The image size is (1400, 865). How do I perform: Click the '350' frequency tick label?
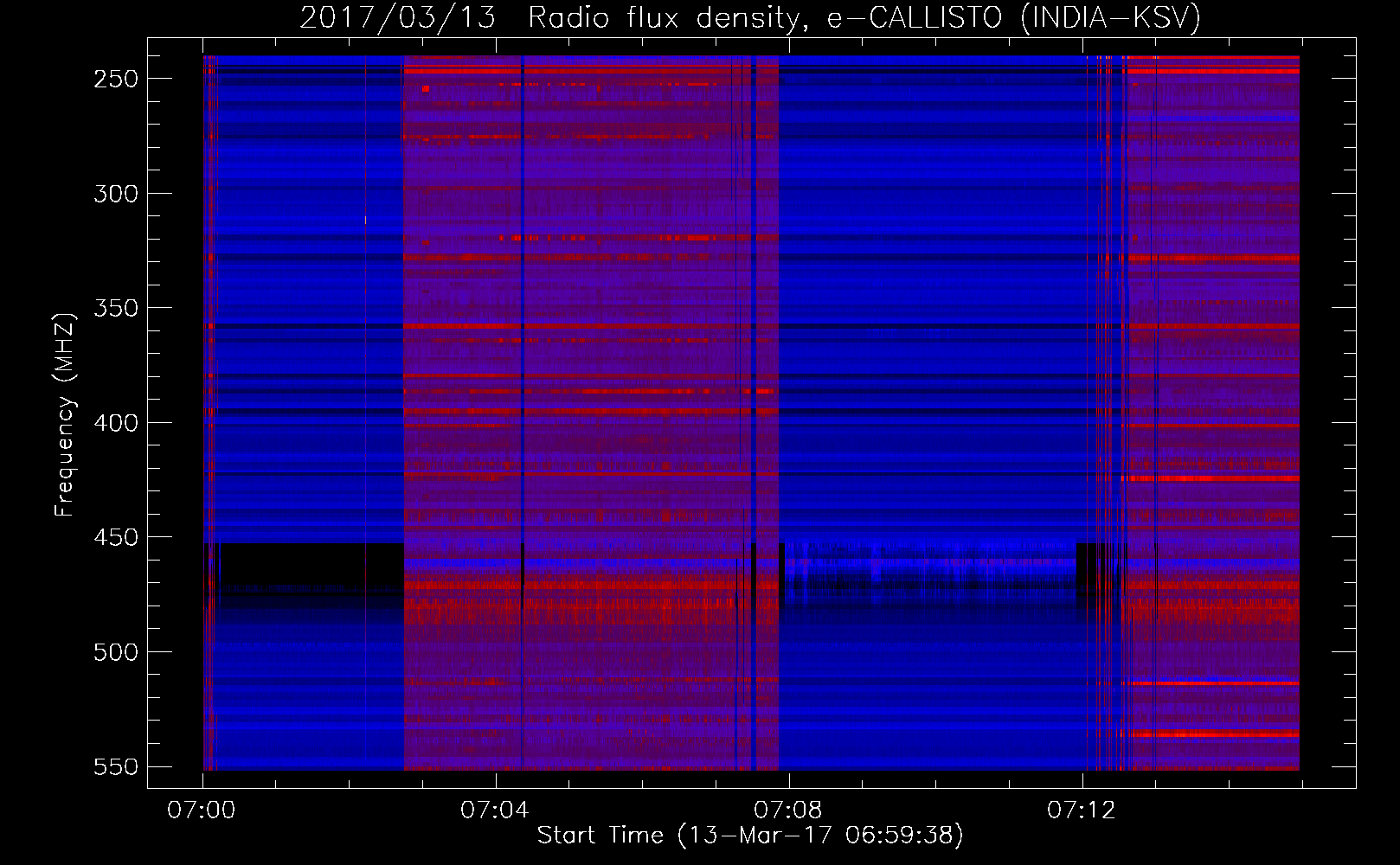click(116, 308)
